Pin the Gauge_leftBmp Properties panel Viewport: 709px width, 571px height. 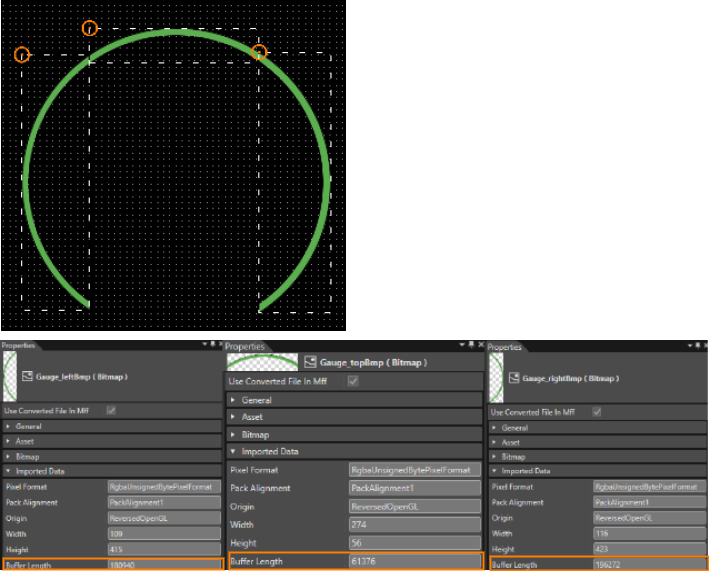tap(213, 344)
